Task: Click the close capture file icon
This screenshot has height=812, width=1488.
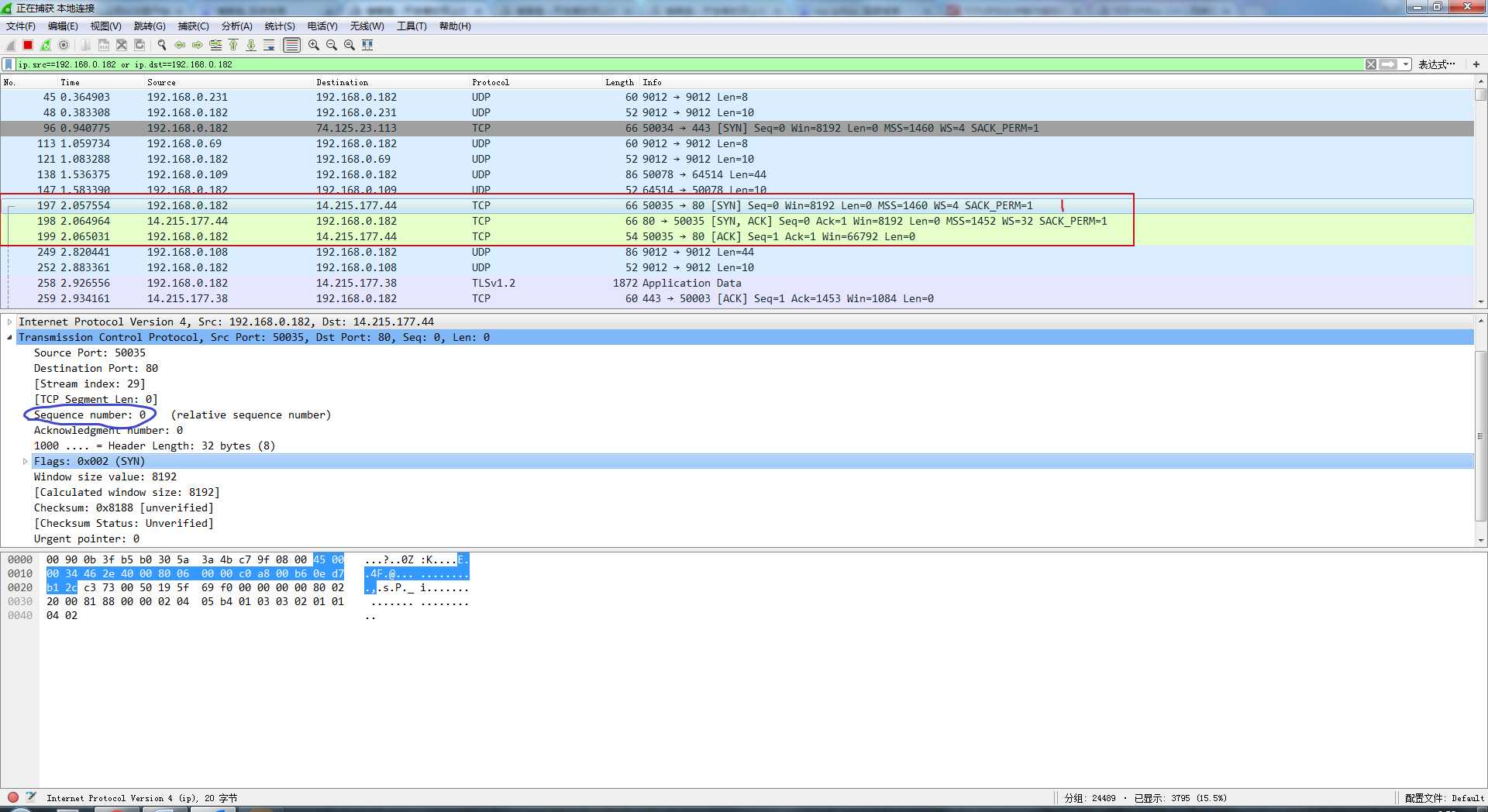Action: 122,45
